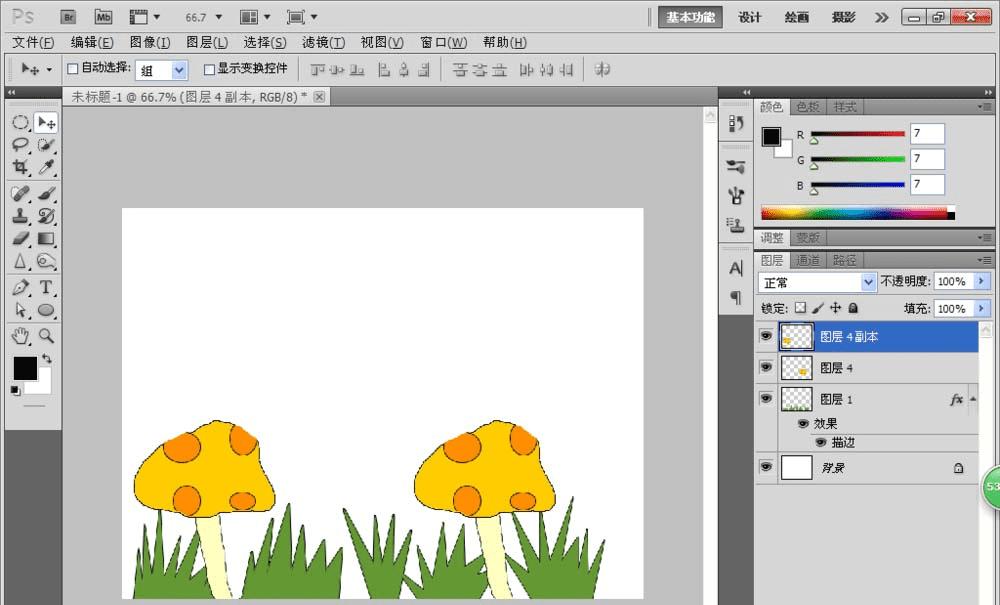Select the Pen tool

point(20,287)
